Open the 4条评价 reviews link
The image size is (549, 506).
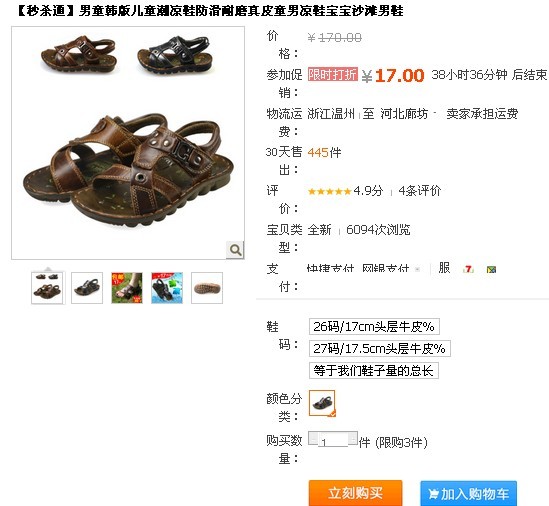tap(419, 191)
